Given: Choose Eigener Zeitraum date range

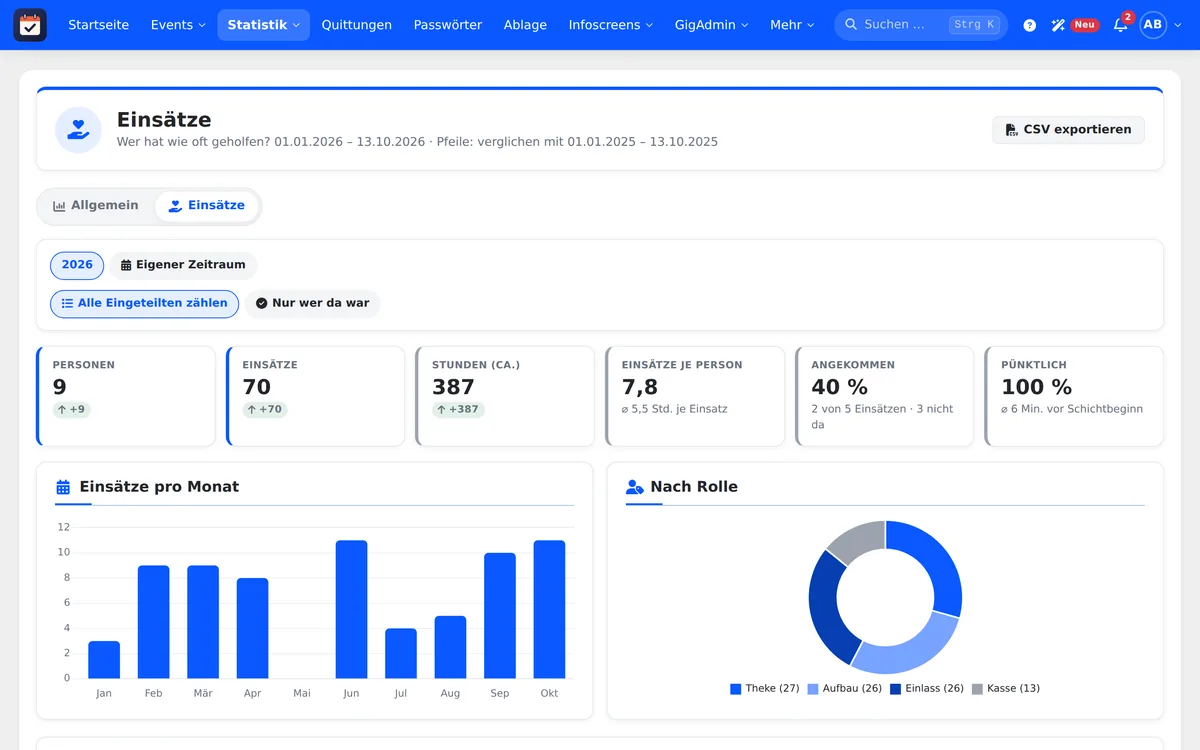Looking at the screenshot, I should pos(183,265).
